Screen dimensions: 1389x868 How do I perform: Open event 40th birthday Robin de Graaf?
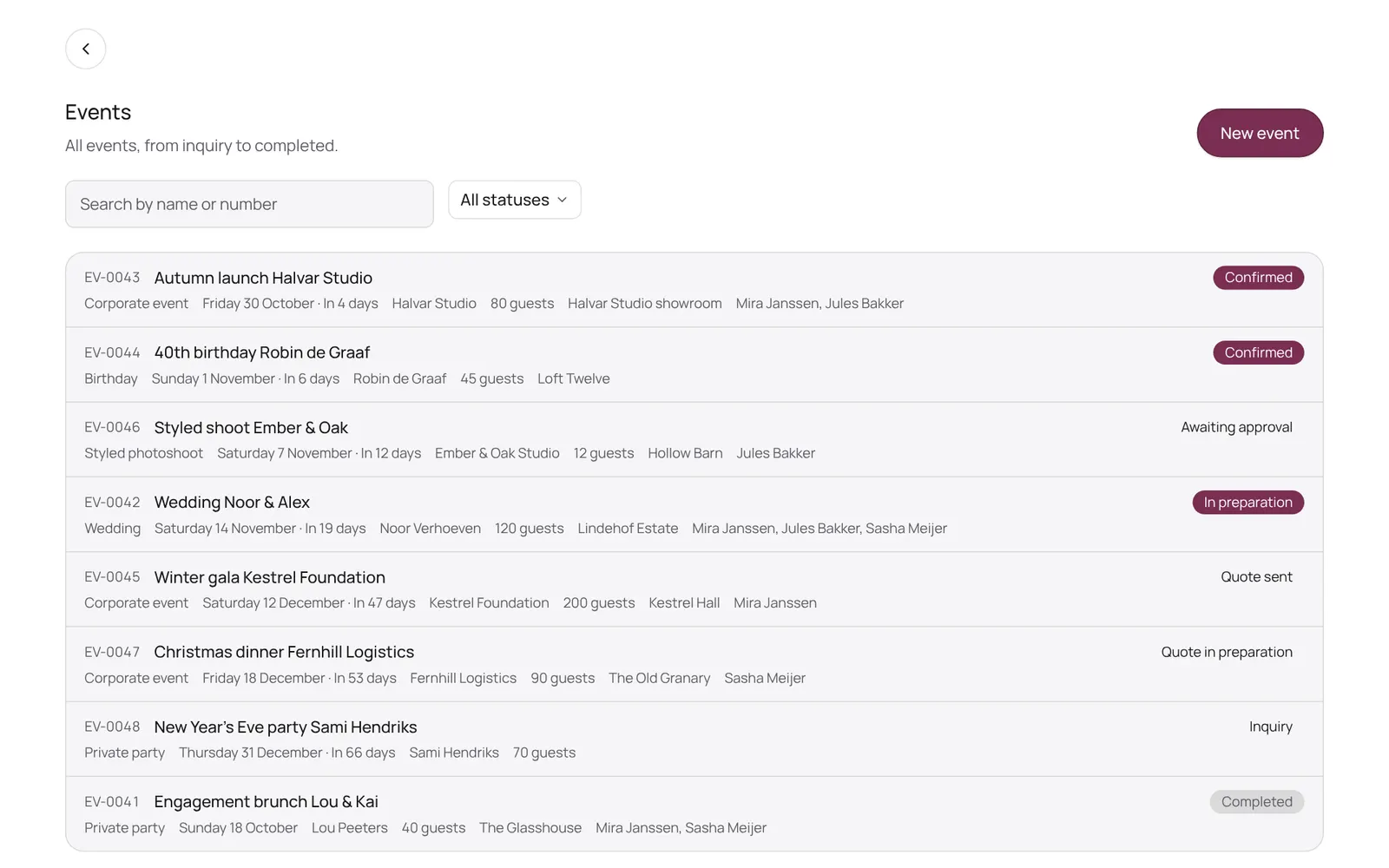(694, 365)
